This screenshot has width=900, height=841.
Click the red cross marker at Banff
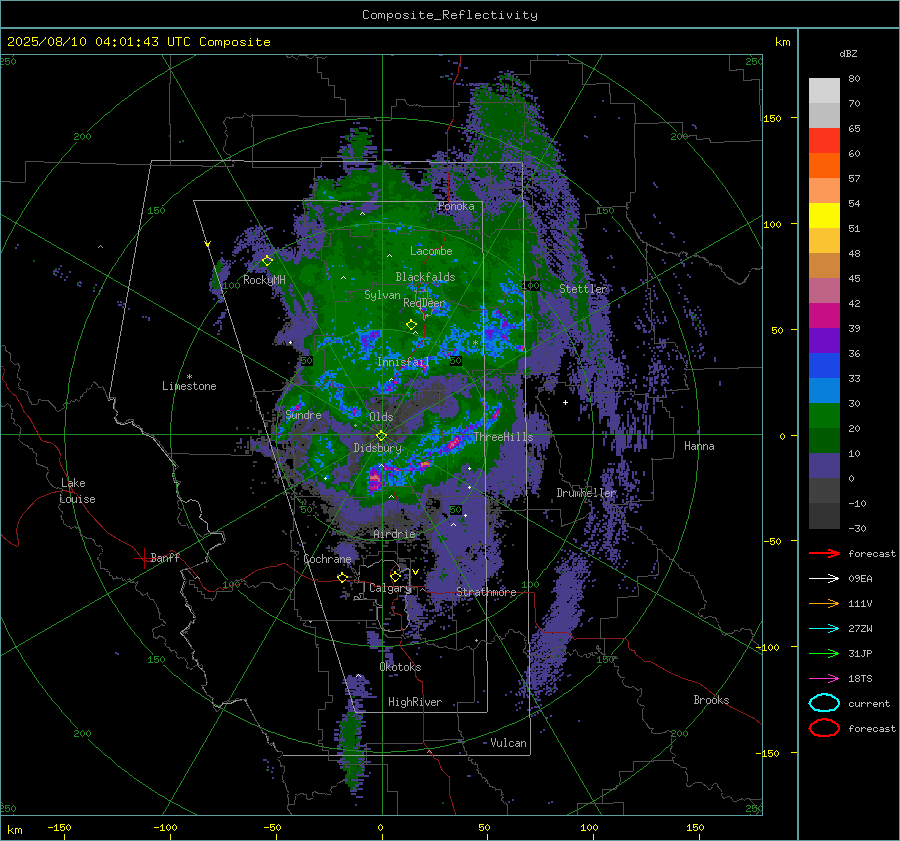[143, 558]
